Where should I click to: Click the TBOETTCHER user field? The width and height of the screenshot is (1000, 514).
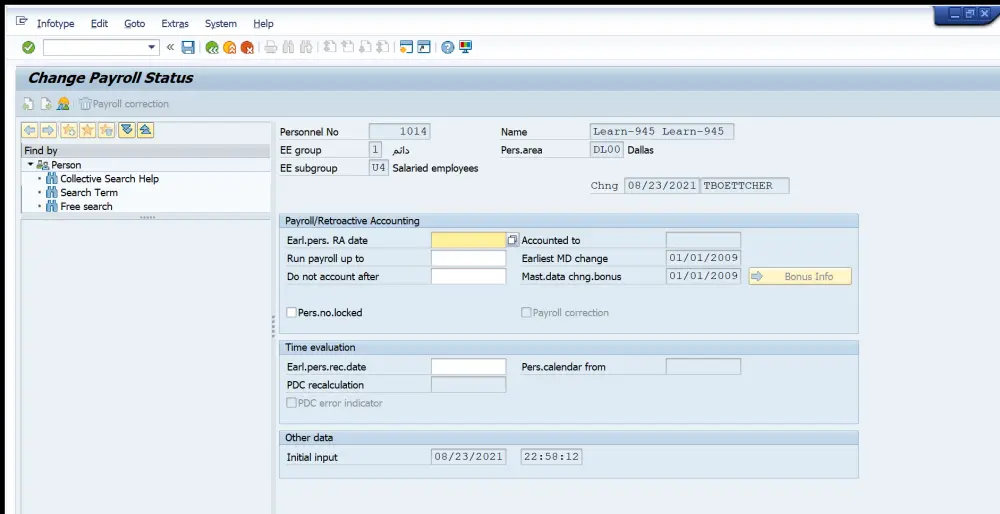click(744, 186)
